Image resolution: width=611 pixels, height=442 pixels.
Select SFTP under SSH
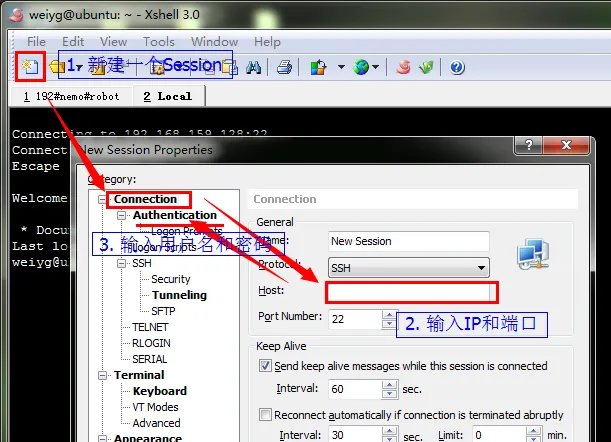coord(163,311)
